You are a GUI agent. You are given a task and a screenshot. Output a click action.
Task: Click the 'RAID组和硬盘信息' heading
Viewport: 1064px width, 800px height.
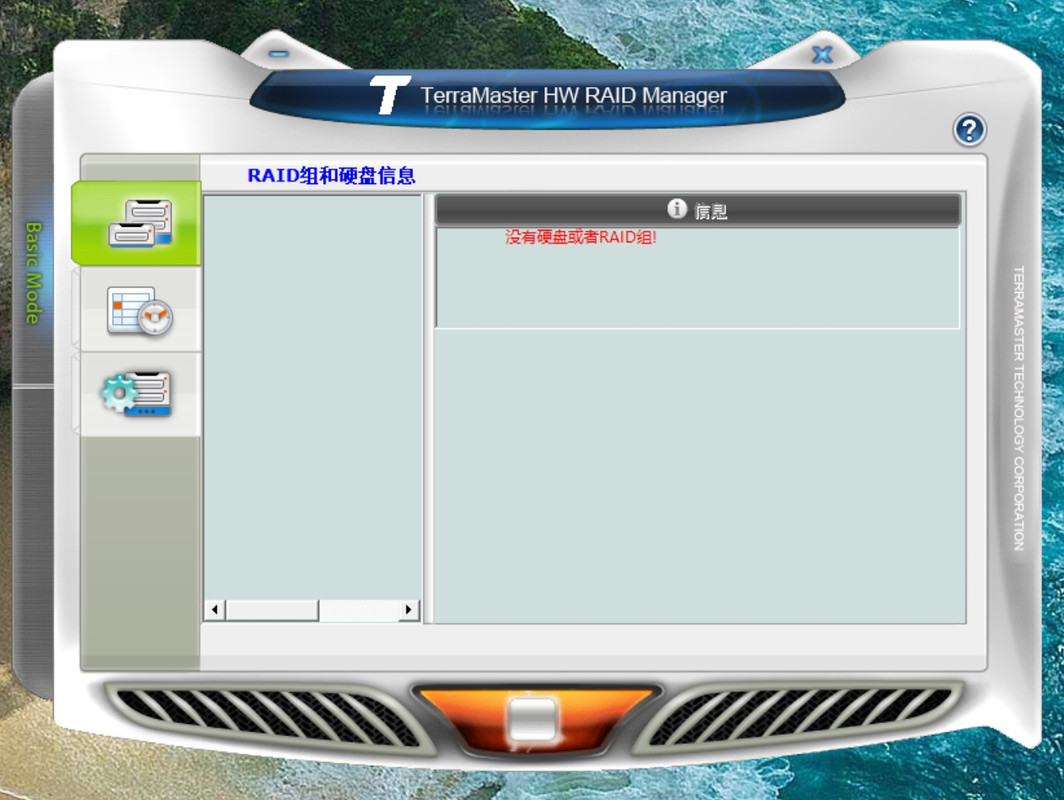(x=331, y=176)
